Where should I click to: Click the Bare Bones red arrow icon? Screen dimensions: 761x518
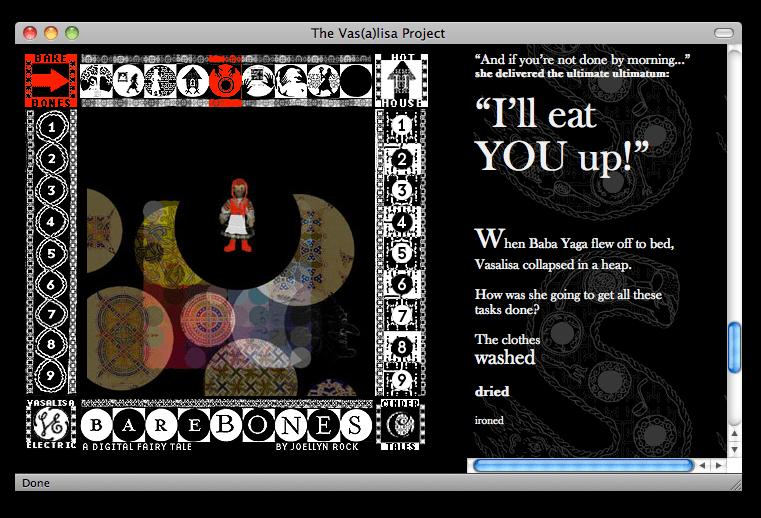[51, 81]
